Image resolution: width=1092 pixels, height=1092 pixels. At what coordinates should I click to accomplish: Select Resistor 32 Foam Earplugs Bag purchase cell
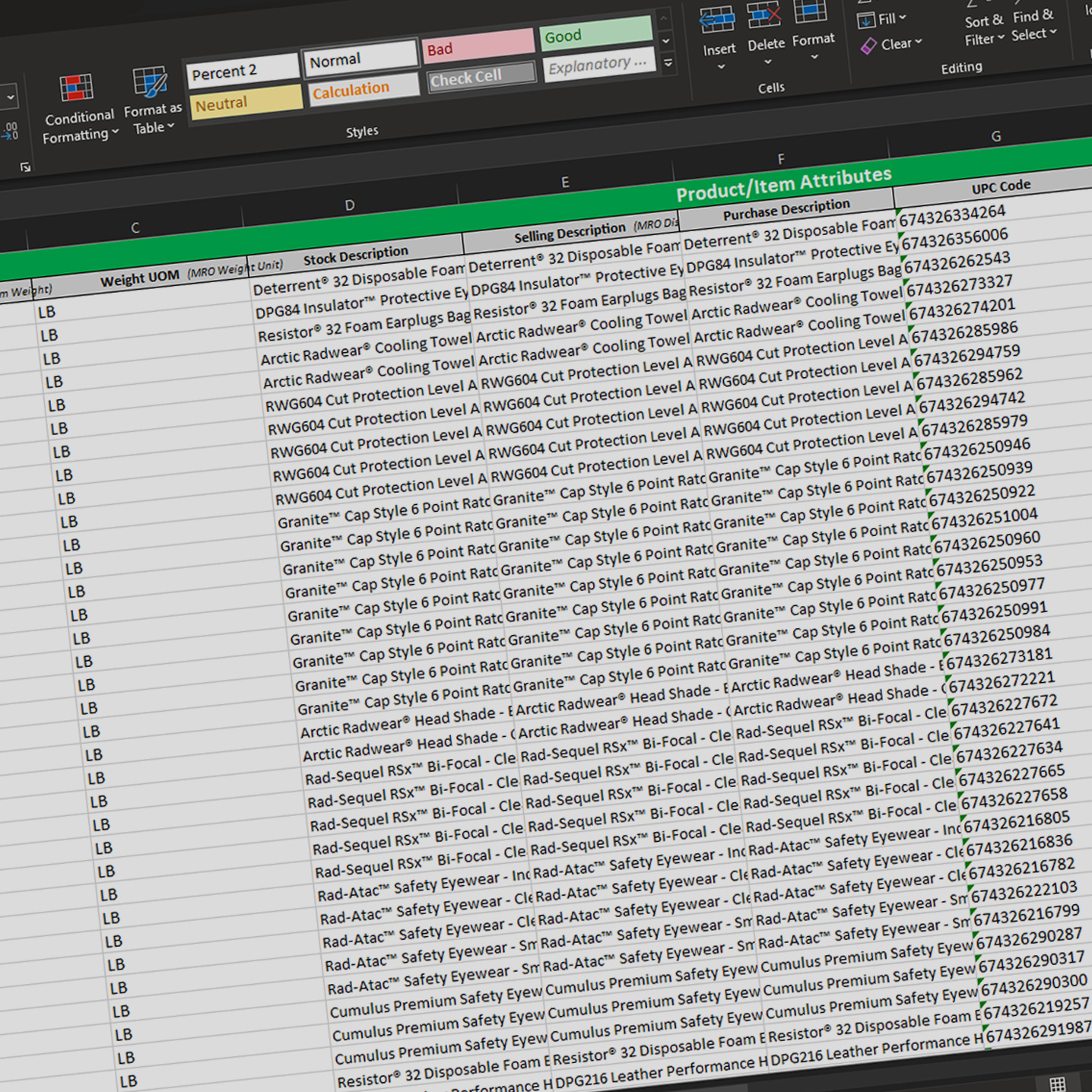[796, 281]
